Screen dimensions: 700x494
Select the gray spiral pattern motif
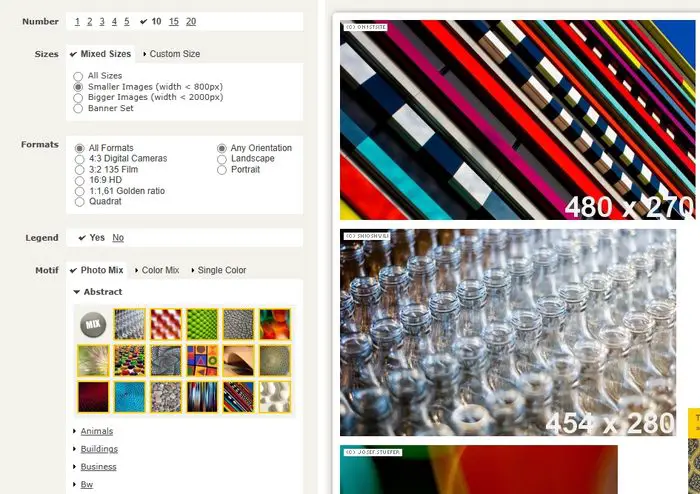coord(166,361)
